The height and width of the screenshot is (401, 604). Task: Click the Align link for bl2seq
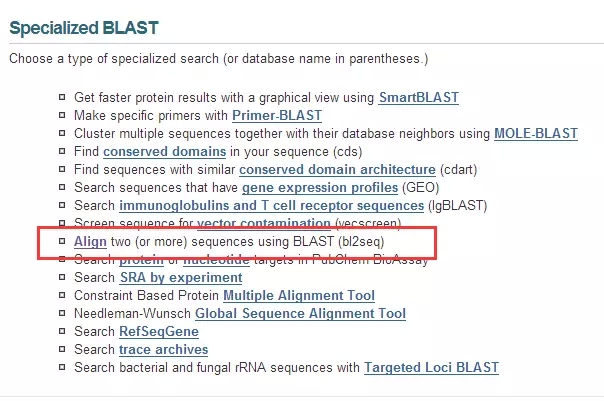point(90,242)
